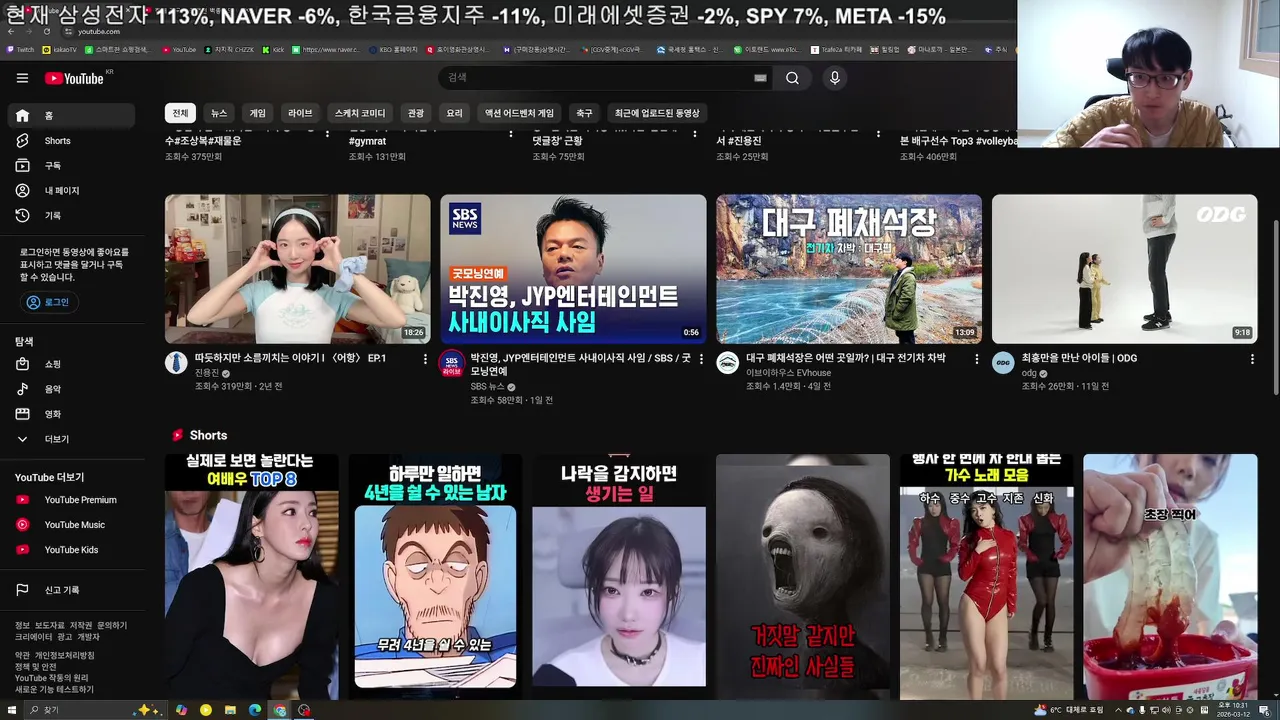
Task: Click the EVhouse channel avatar
Action: click(727, 363)
